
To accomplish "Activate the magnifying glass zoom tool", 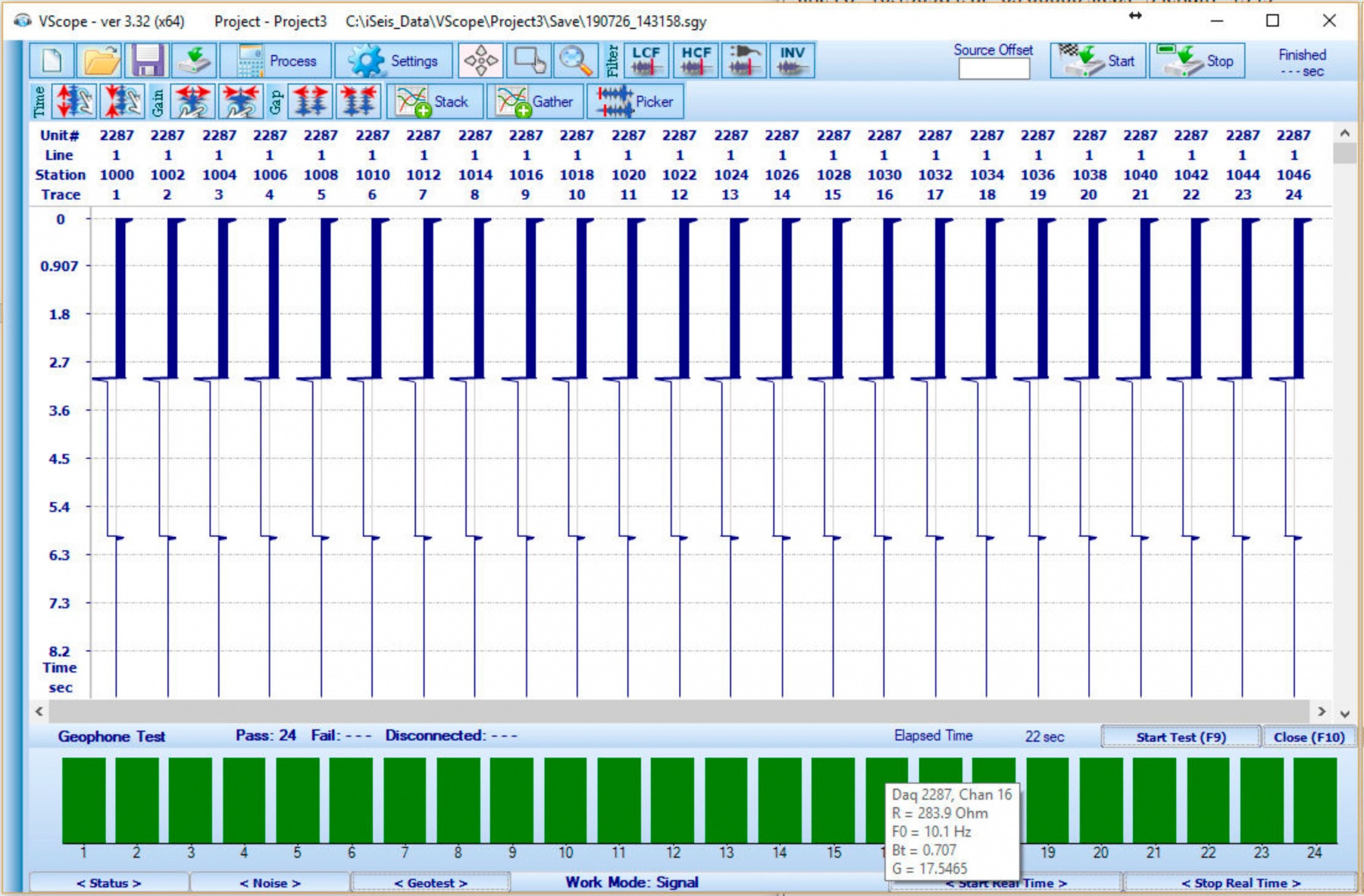I will (x=575, y=61).
